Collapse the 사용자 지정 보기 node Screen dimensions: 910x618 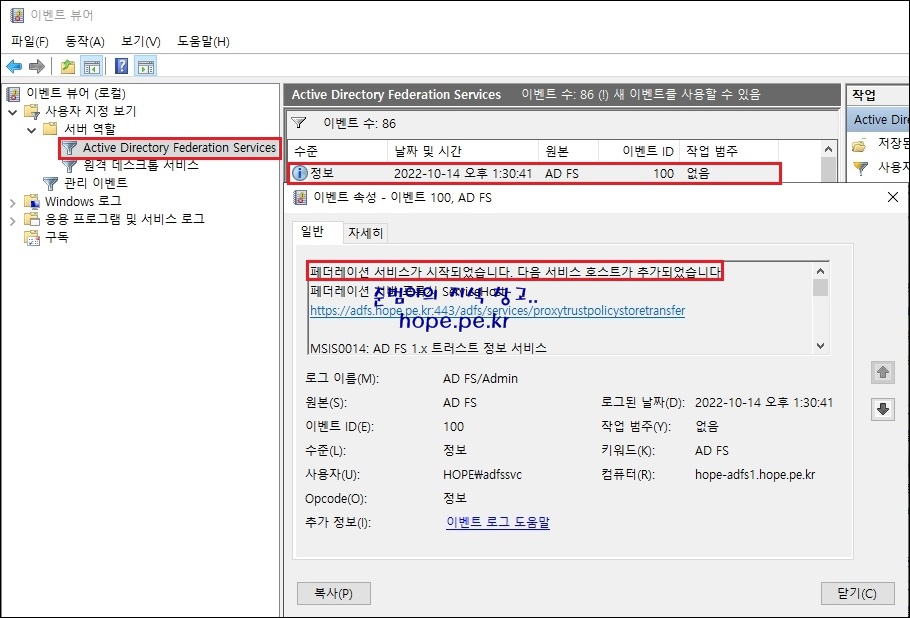(13, 111)
